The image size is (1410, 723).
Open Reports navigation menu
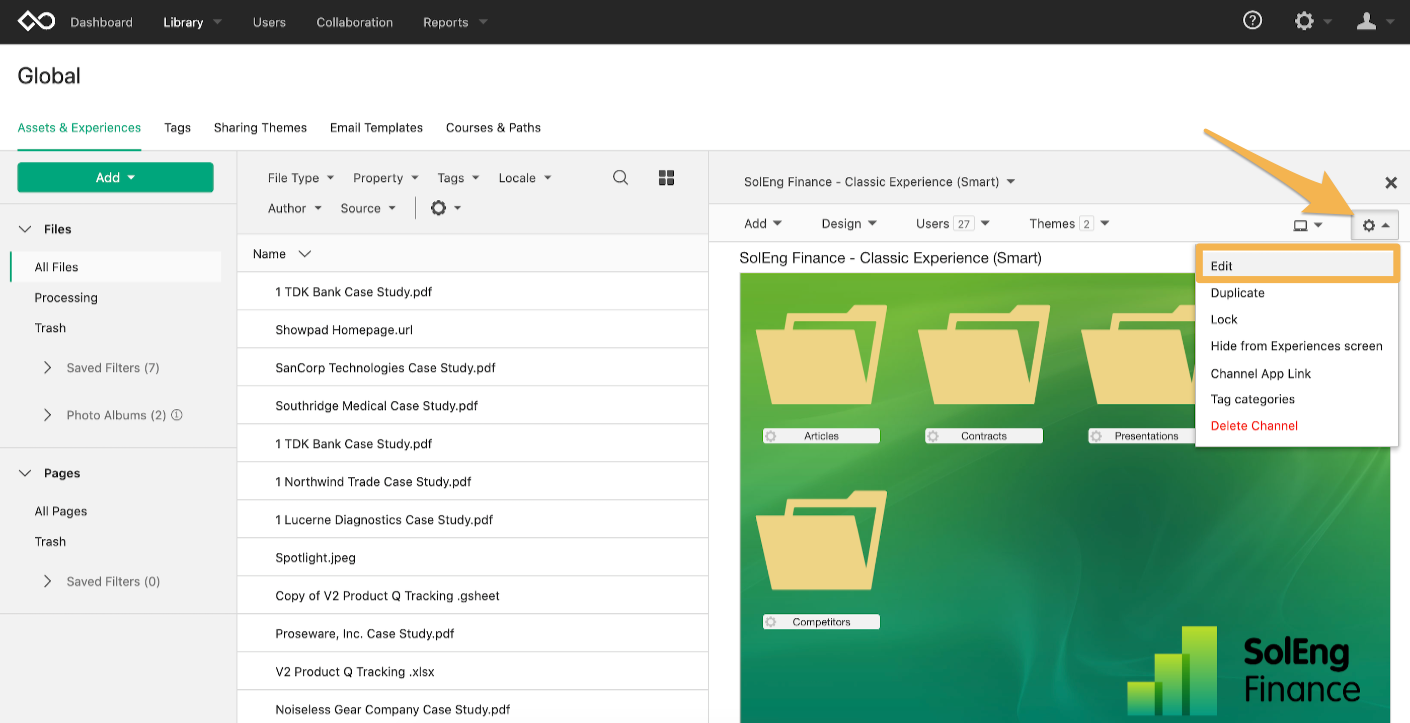tap(455, 22)
